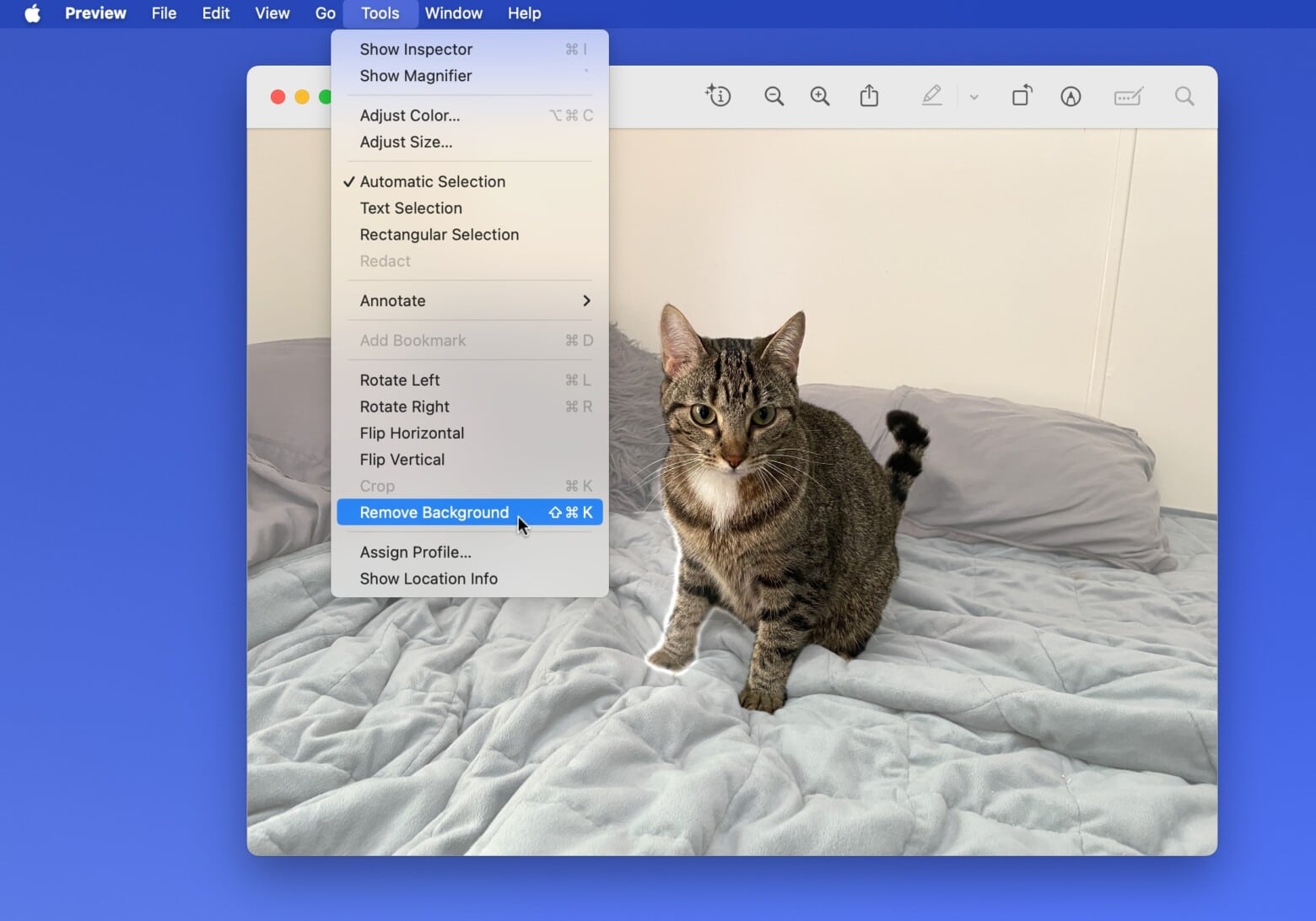Enable Text Selection mode
The image size is (1316, 921).
coord(411,208)
